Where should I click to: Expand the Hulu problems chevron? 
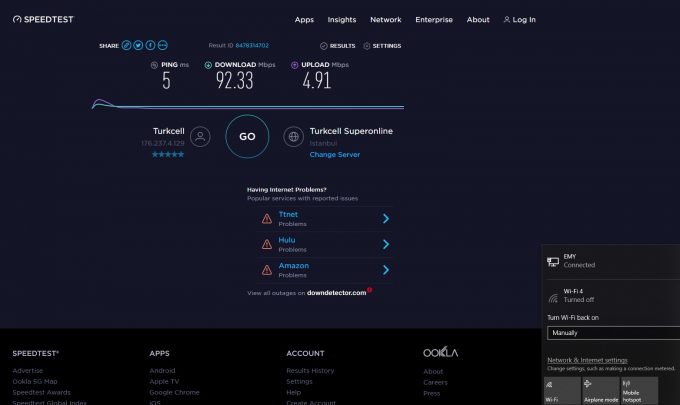click(x=385, y=244)
